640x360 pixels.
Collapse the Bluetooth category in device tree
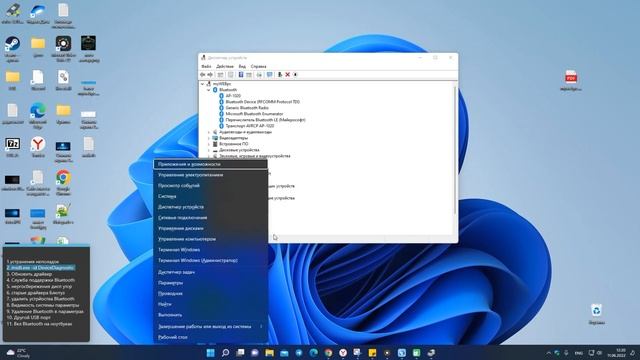[209, 90]
